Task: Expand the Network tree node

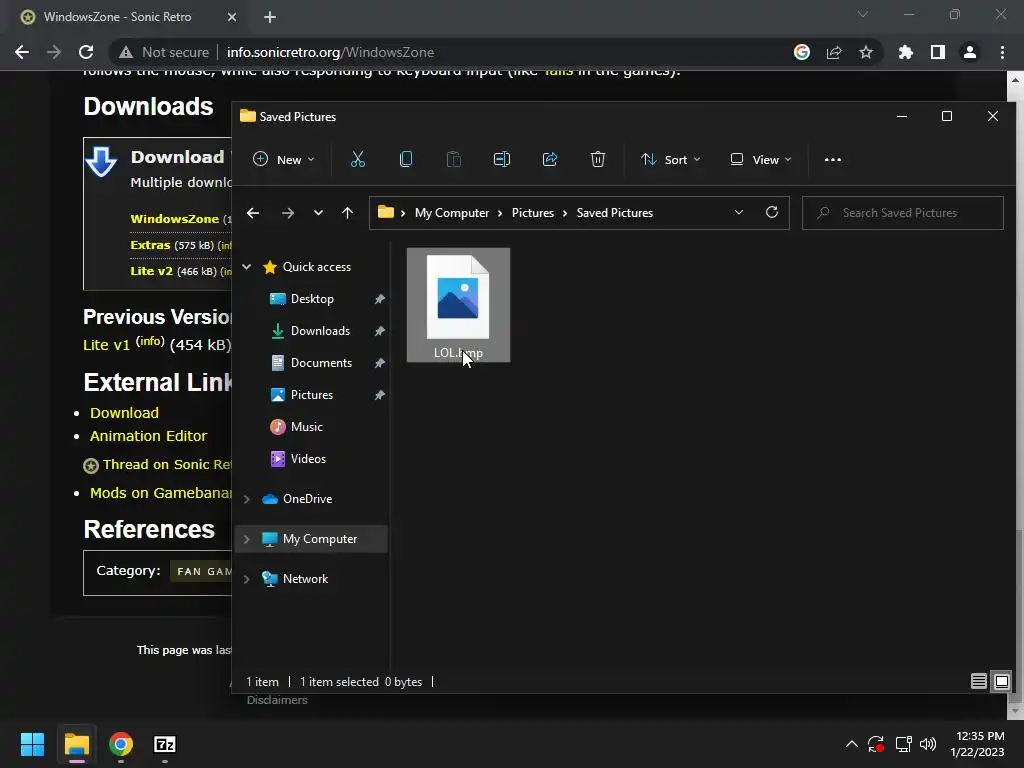Action: 247,579
